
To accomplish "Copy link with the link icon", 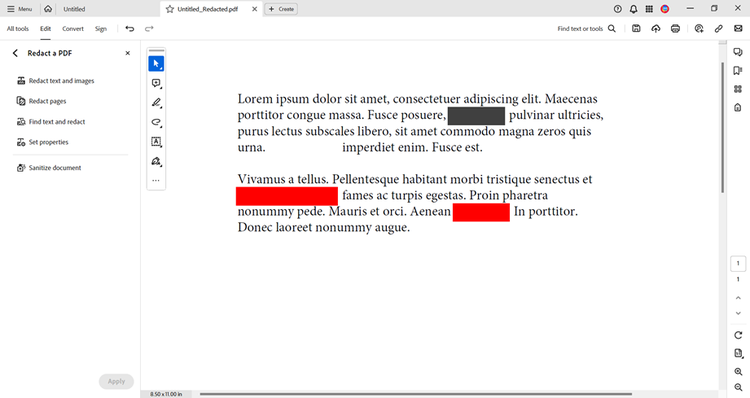I will (718, 29).
